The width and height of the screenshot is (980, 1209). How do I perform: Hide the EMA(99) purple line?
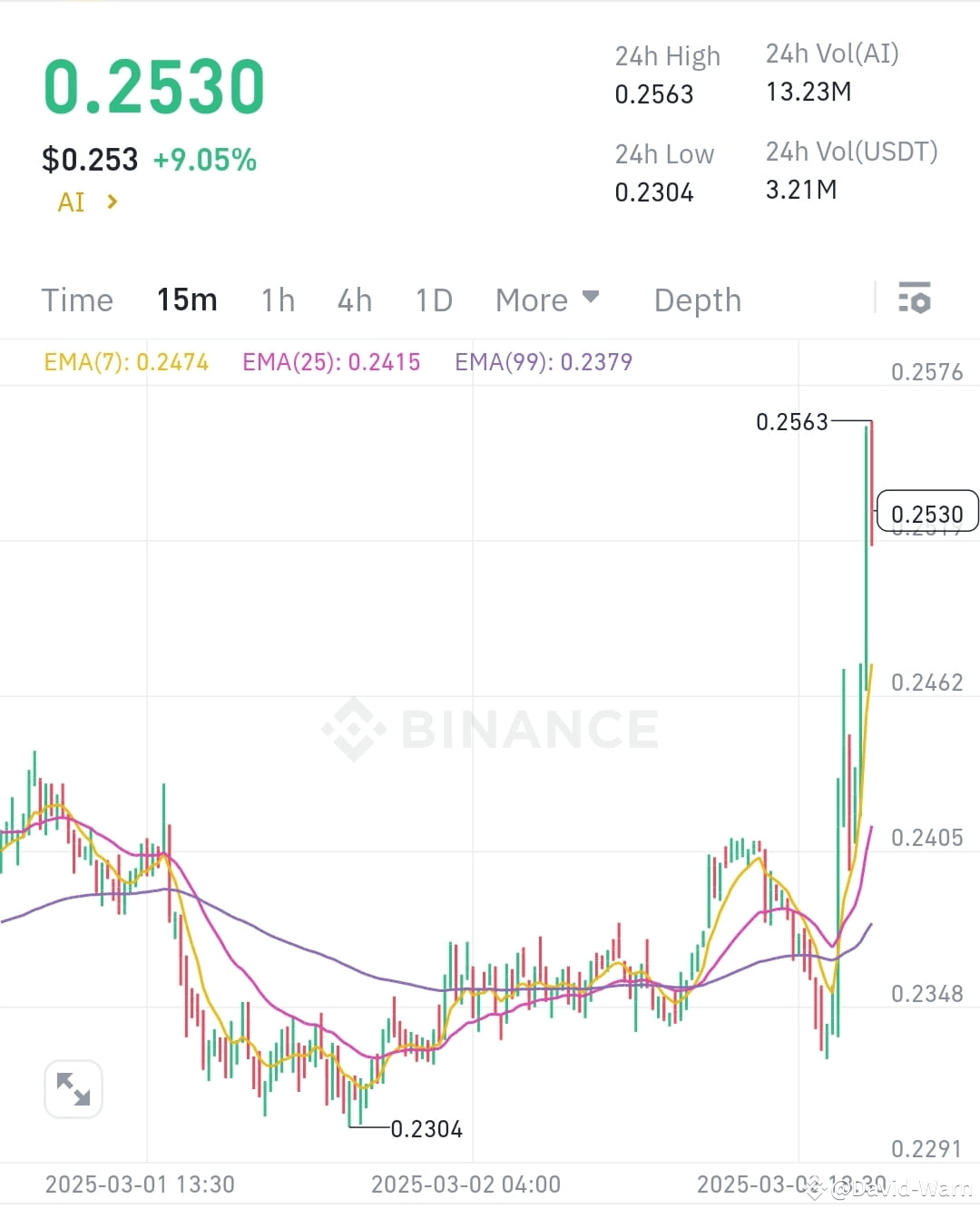[x=544, y=361]
